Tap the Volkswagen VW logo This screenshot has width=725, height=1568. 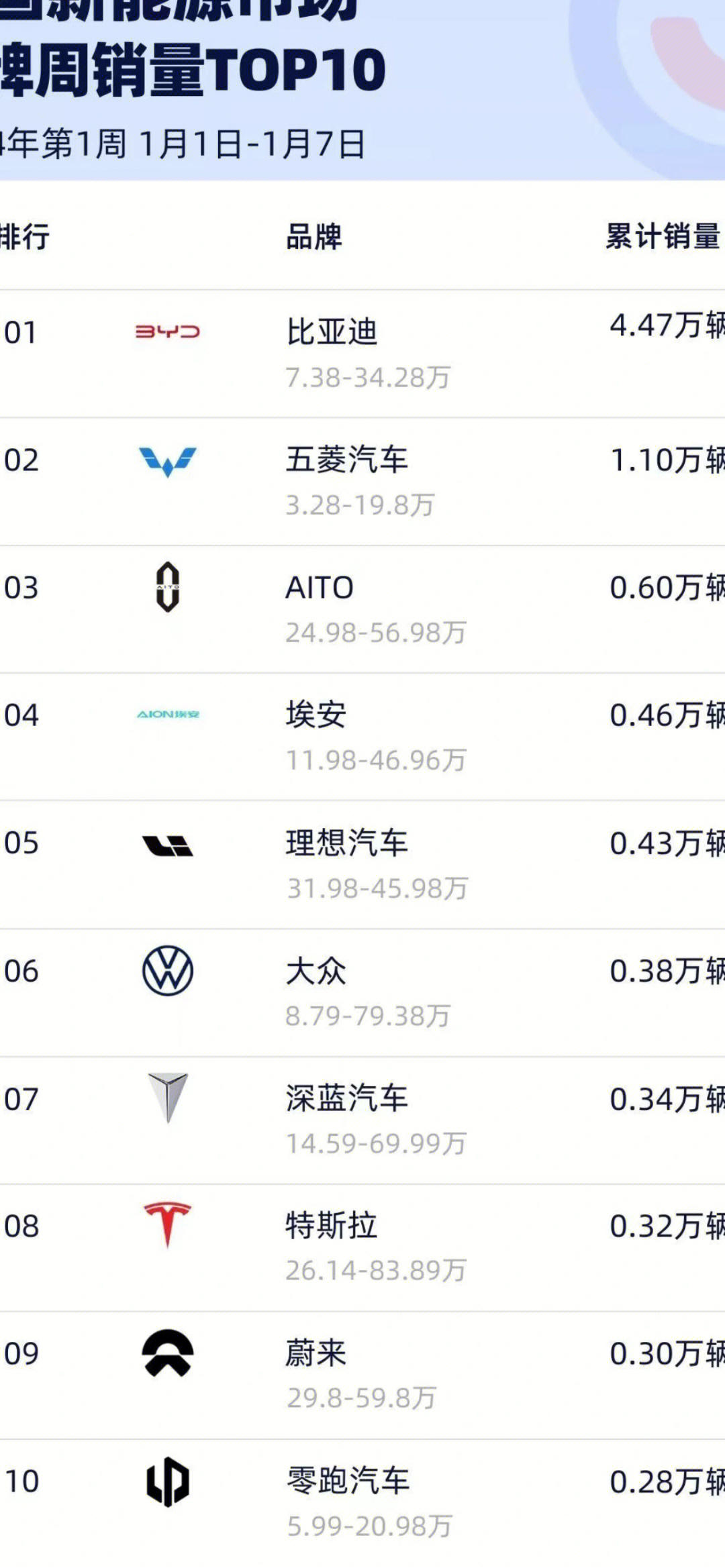tap(168, 971)
